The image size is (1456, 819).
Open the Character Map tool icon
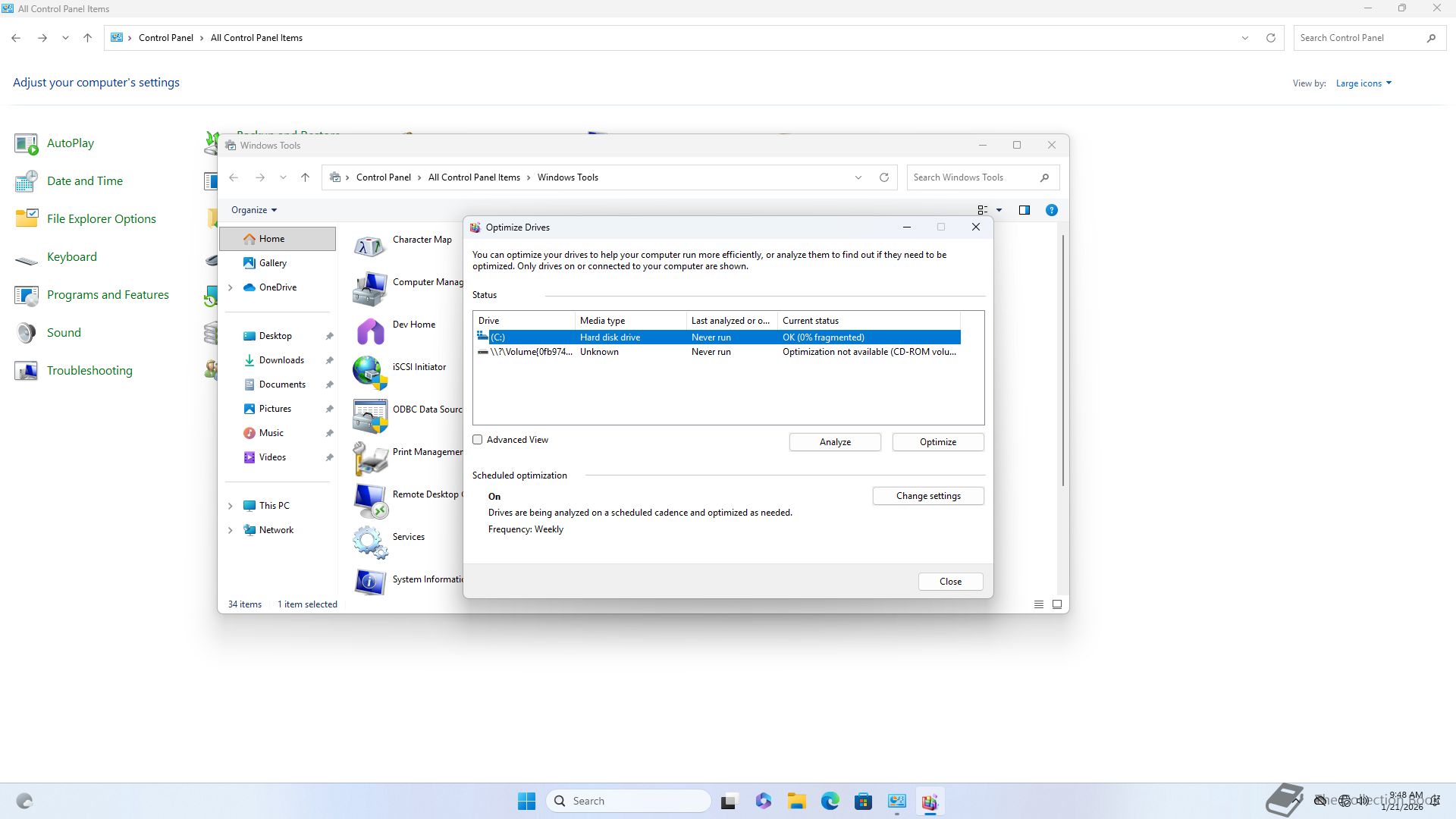point(369,246)
